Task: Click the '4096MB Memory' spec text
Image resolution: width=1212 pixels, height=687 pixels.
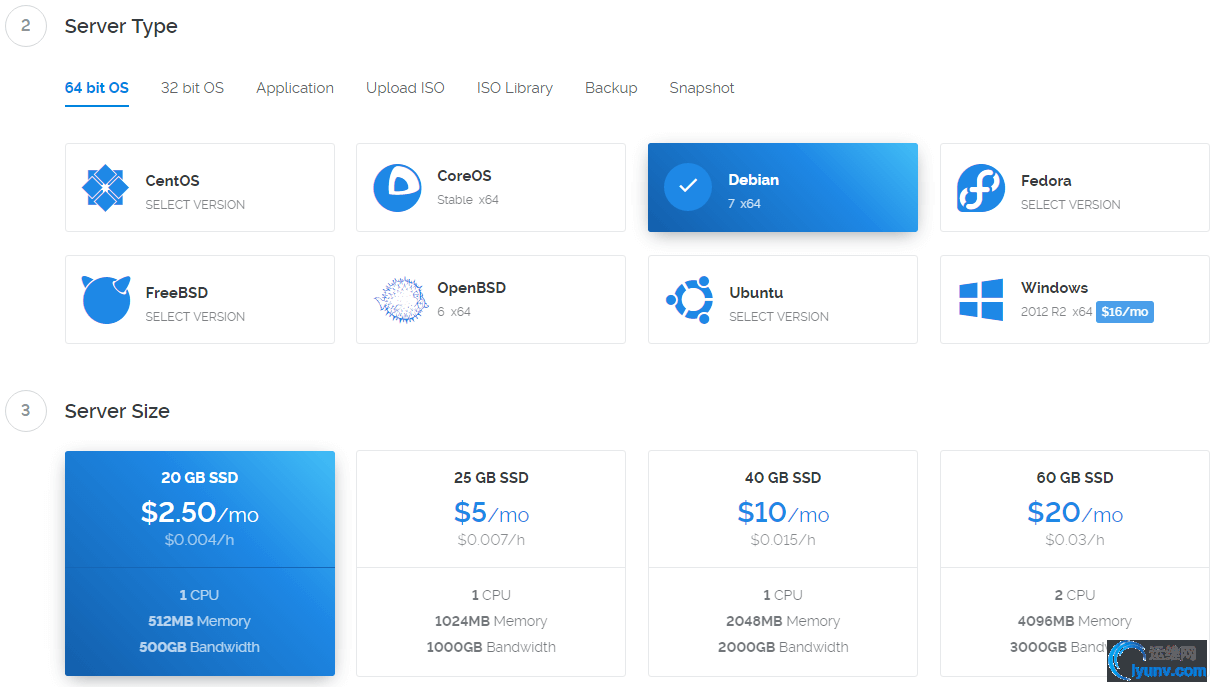Action: 1075,621
